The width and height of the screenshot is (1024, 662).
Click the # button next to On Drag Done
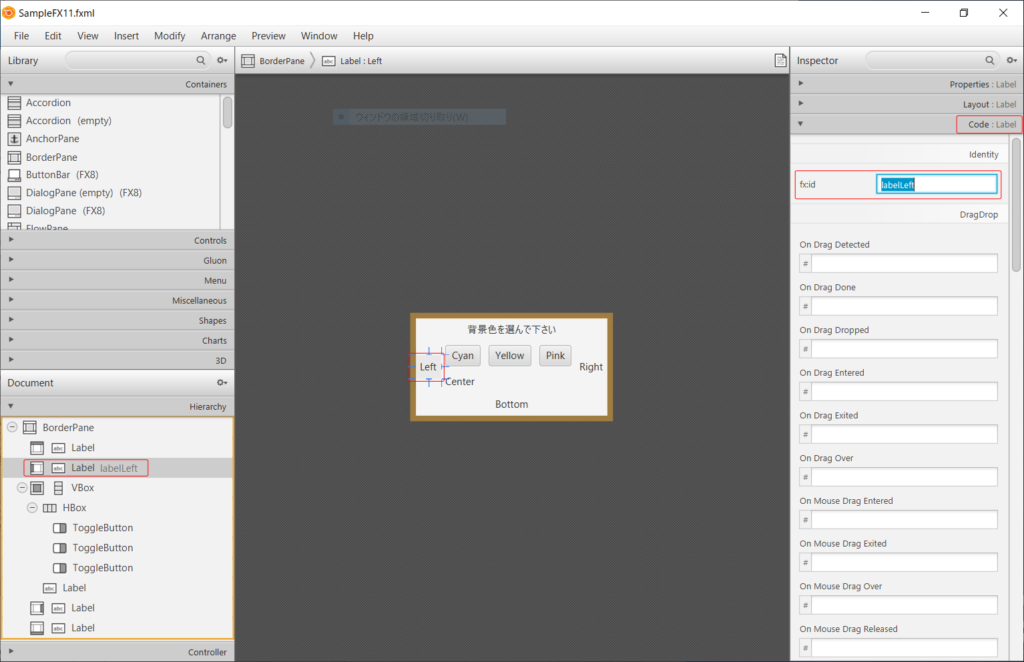coord(807,305)
